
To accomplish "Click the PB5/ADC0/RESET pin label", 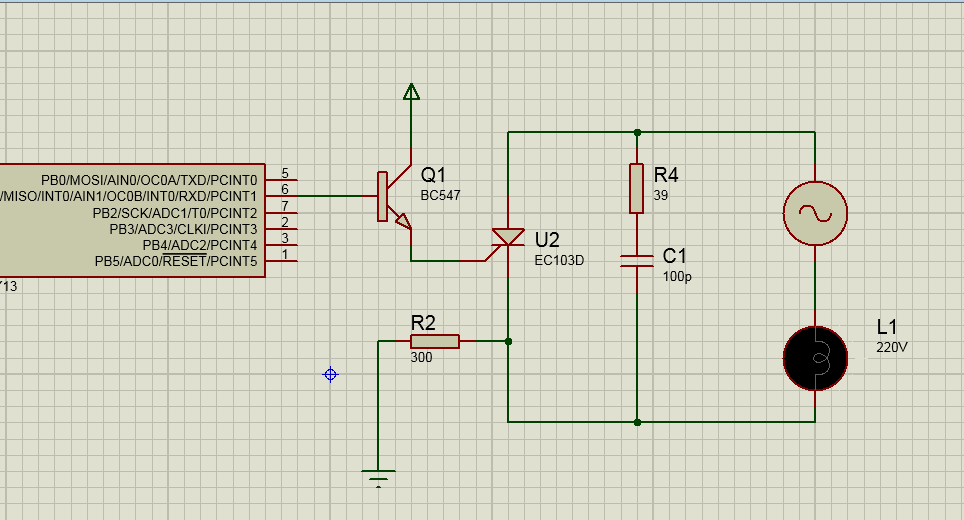I will click(176, 262).
